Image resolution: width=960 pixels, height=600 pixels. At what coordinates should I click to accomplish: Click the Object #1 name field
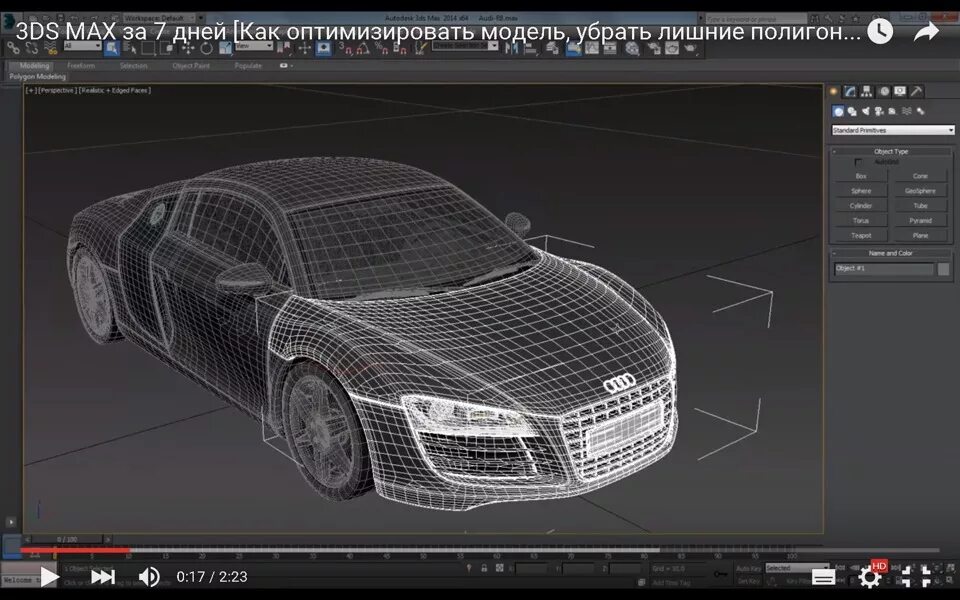884,269
